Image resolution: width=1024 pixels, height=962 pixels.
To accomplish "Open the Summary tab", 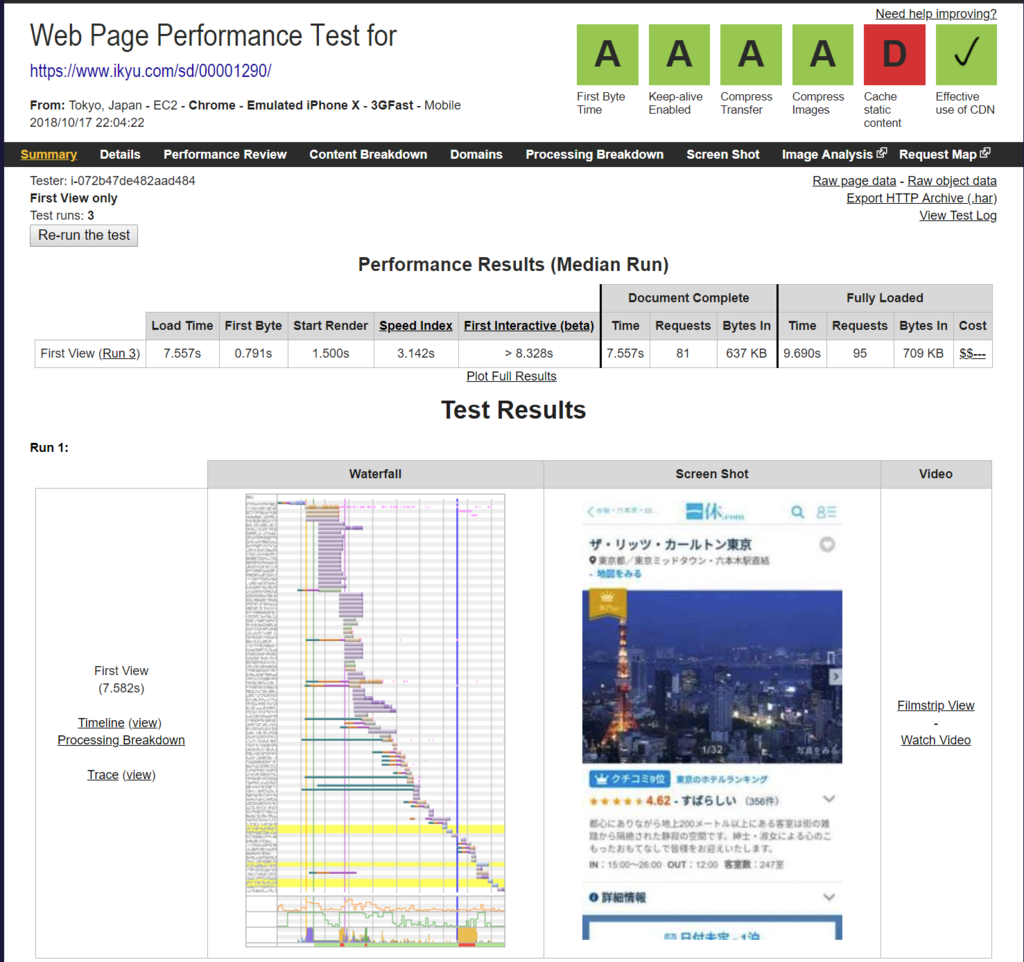I will pos(48,155).
